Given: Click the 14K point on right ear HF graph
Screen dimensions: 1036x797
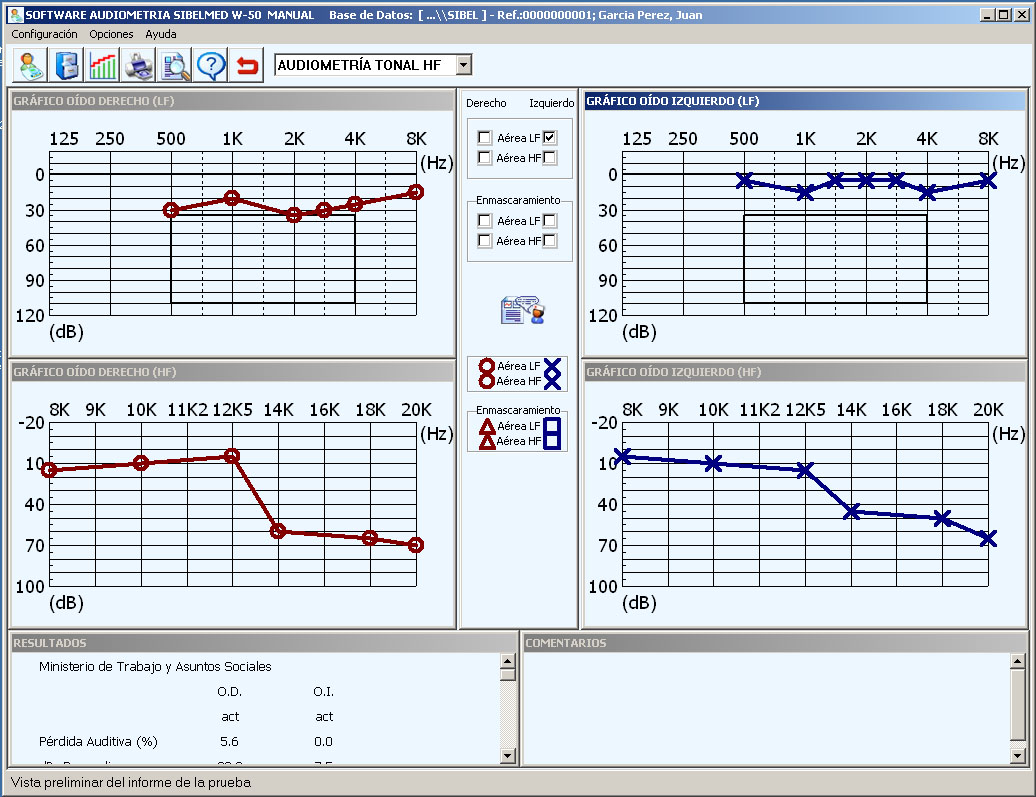Looking at the screenshot, I should pos(278,531).
